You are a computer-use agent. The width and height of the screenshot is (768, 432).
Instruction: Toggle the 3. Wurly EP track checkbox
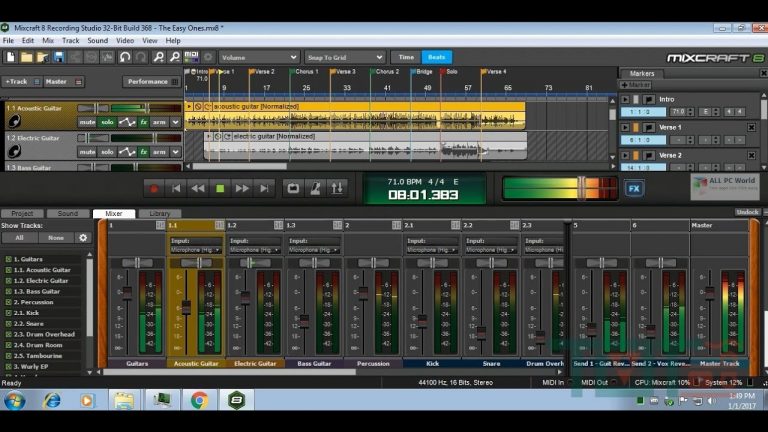(x=8, y=367)
